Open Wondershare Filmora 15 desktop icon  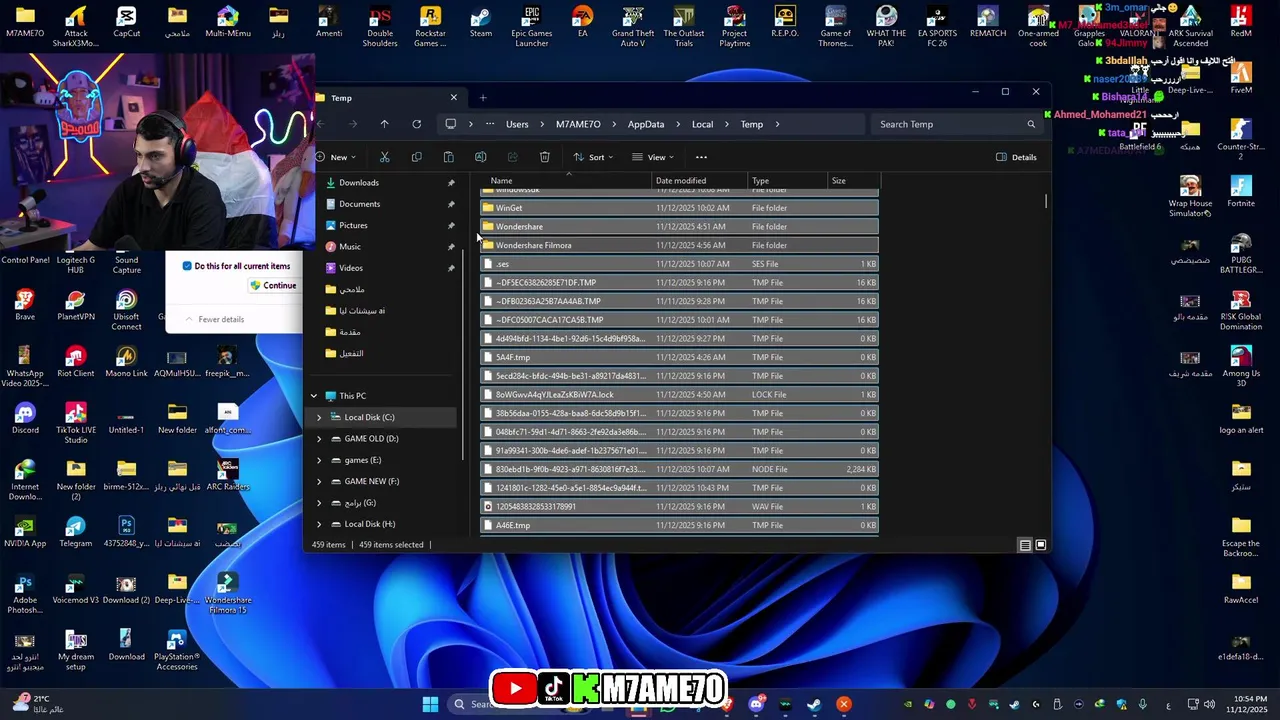[227, 594]
